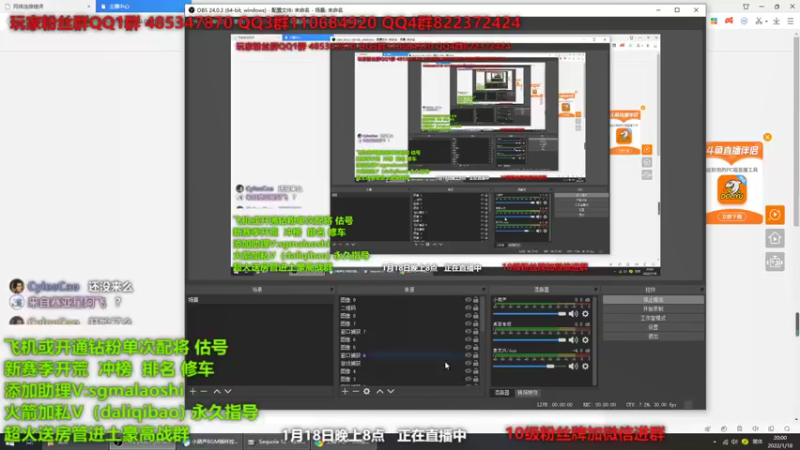This screenshot has height=450, width=800.
Task: Add a new scene with the plus icon
Action: 193,391
